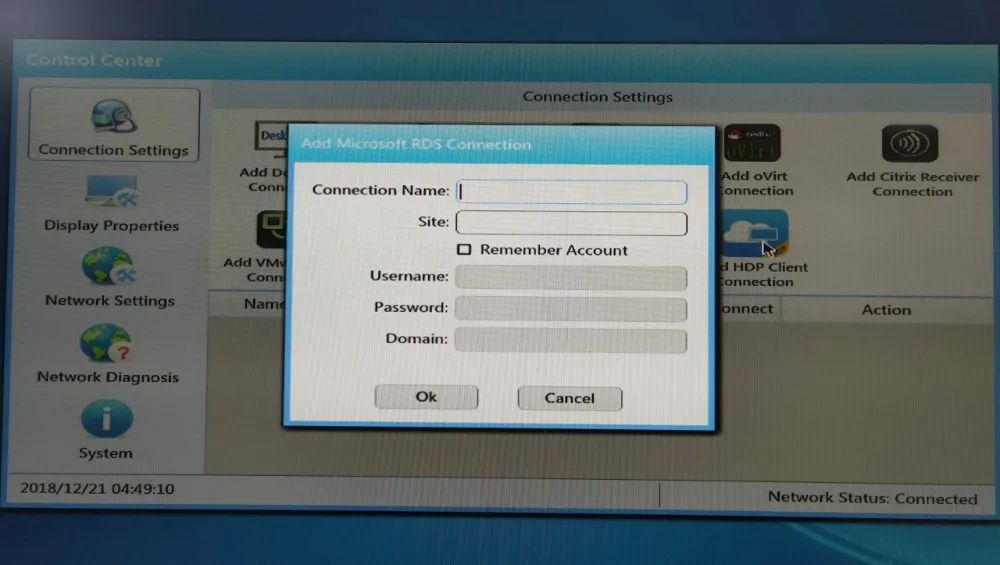This screenshot has width=1000, height=565.
Task: Click the Action column header
Action: click(886, 310)
